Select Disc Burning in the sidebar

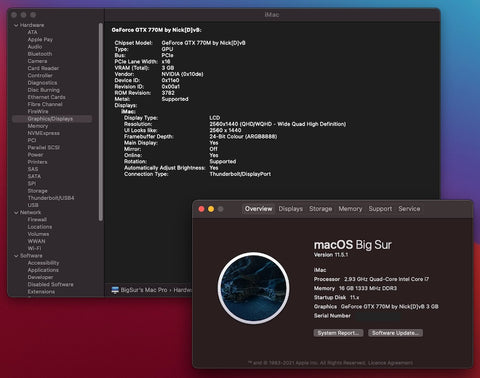click(x=44, y=90)
